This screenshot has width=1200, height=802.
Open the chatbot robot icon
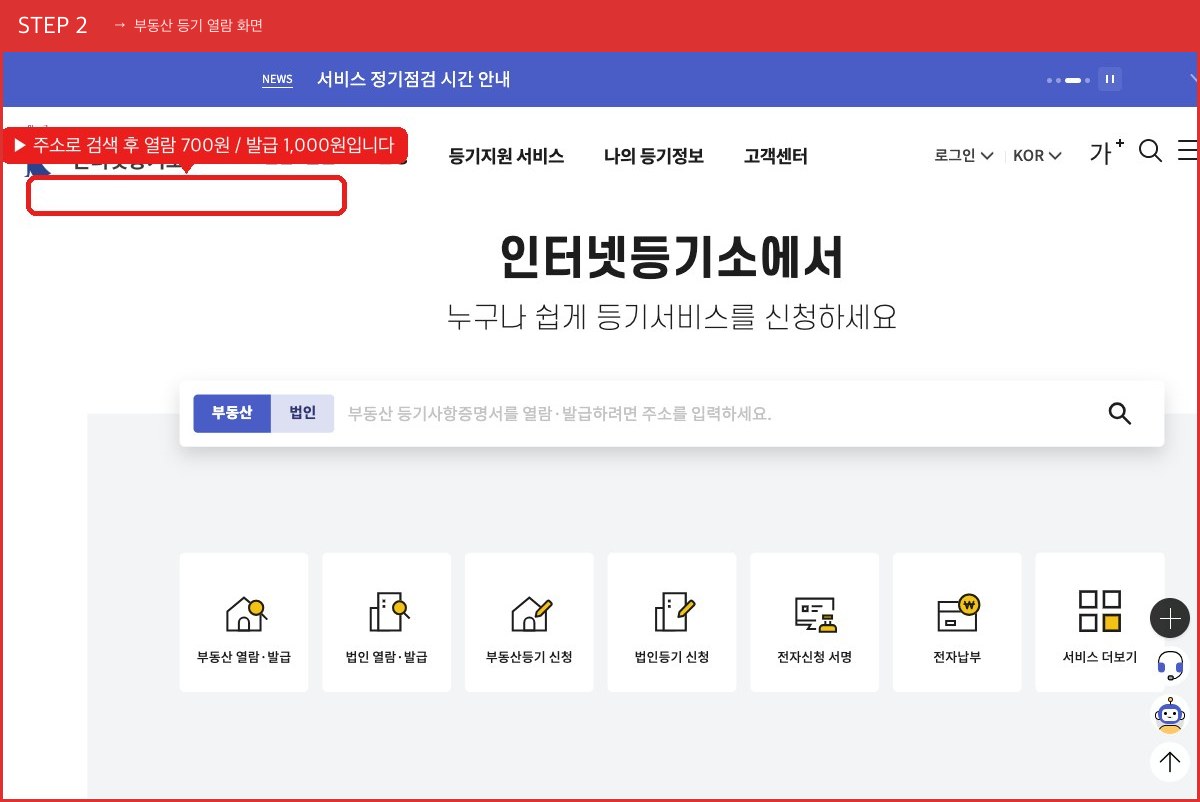tap(1170, 714)
